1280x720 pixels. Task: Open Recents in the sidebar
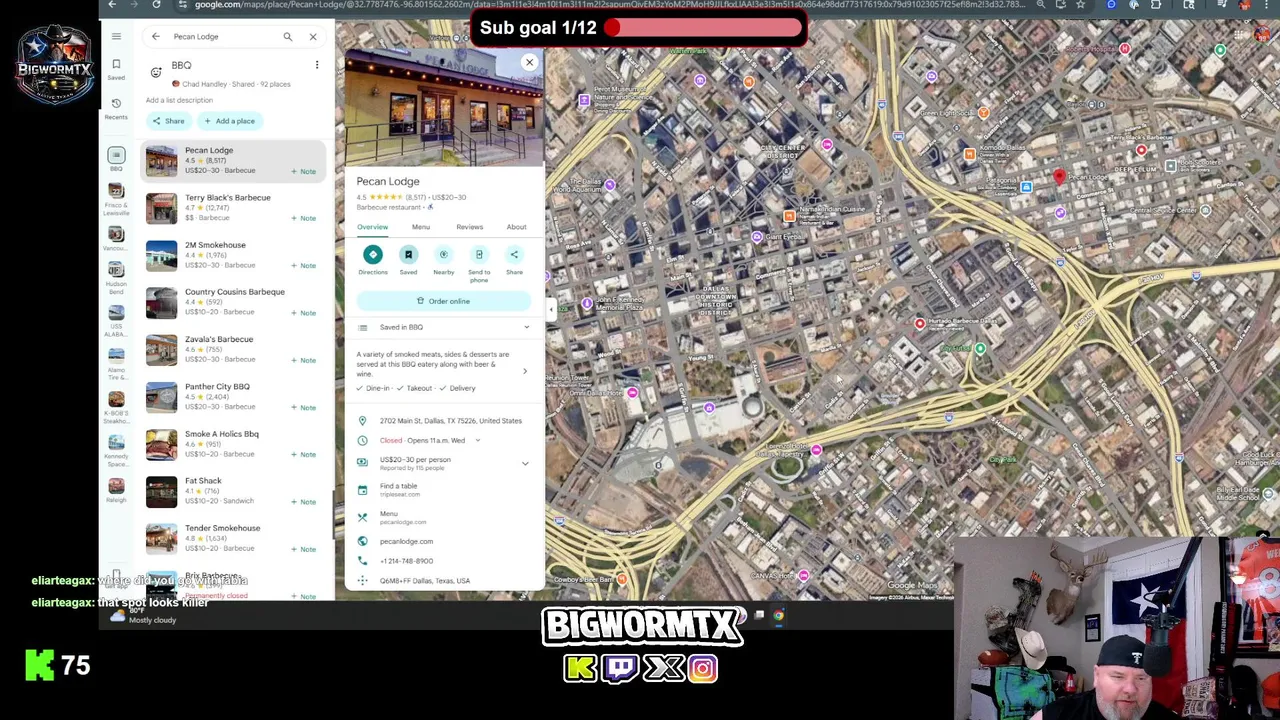[116, 108]
